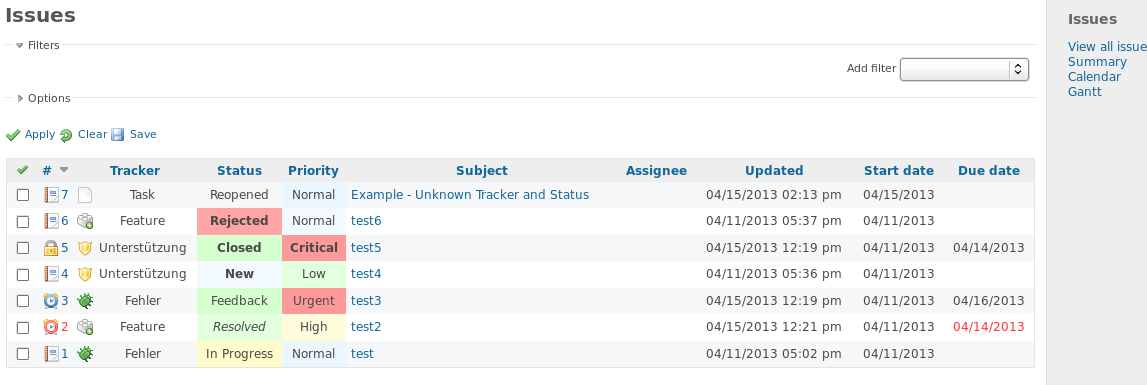Click the test issue link in row 1
1147x385 pixels.
pyautogui.click(x=362, y=354)
